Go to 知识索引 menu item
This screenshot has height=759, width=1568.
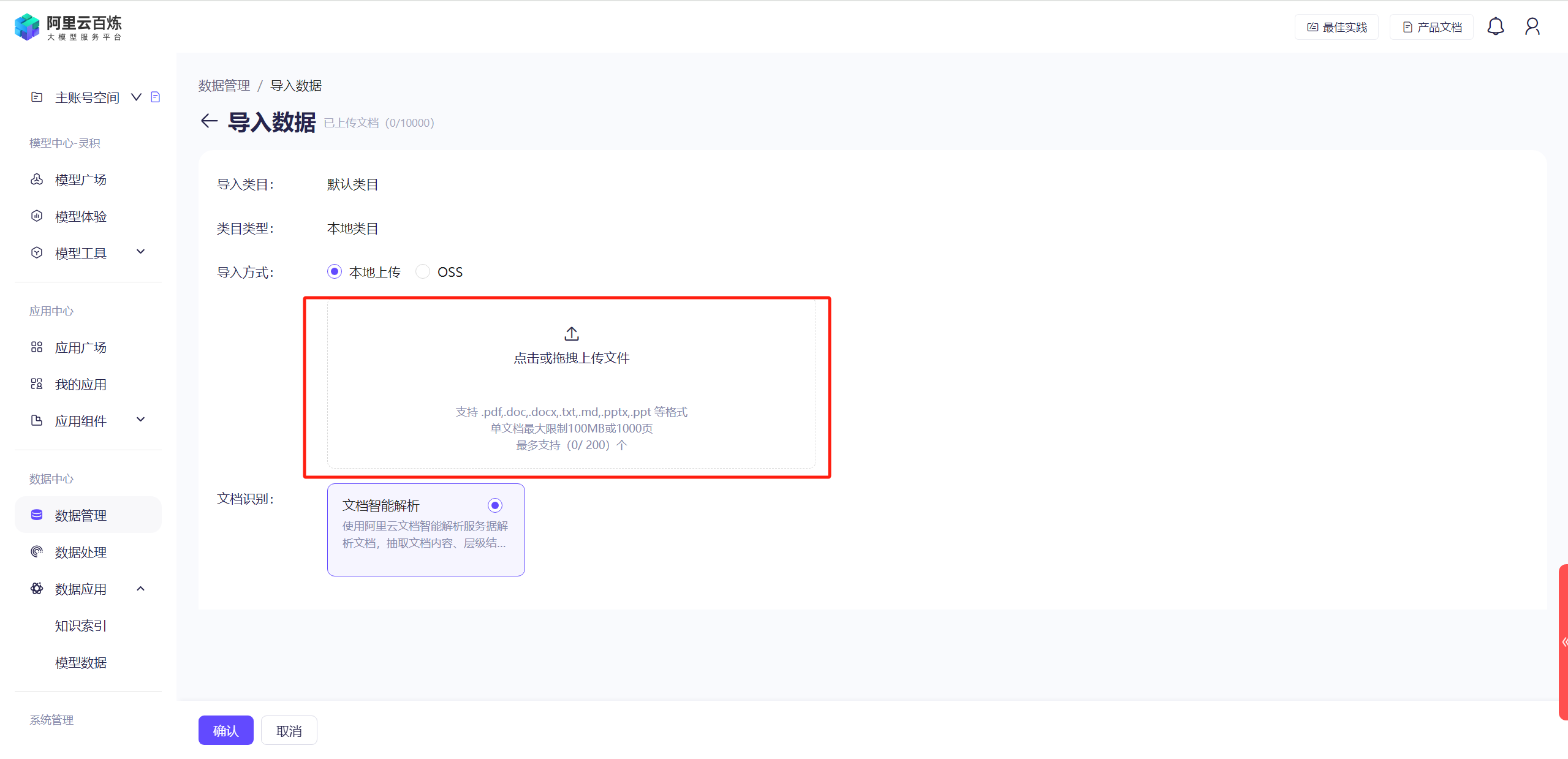tap(80, 625)
